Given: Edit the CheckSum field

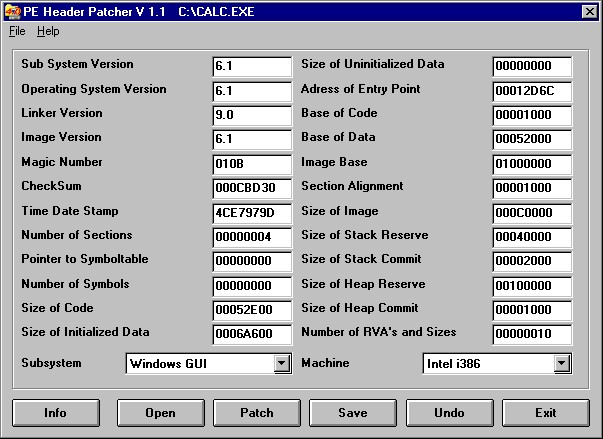Looking at the screenshot, I should tap(252, 188).
